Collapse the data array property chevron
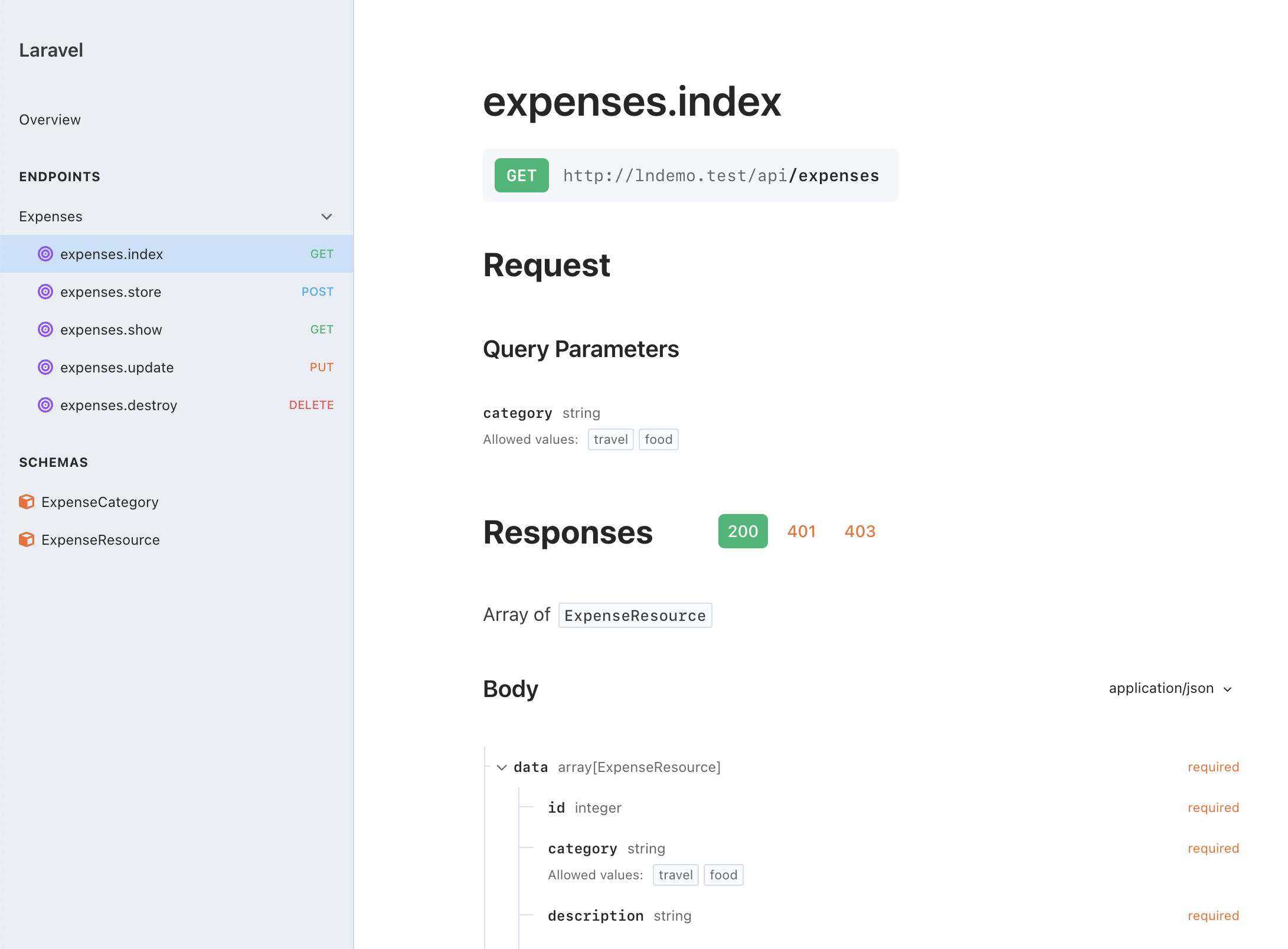Image resolution: width=1288 pixels, height=949 pixels. pos(502,767)
